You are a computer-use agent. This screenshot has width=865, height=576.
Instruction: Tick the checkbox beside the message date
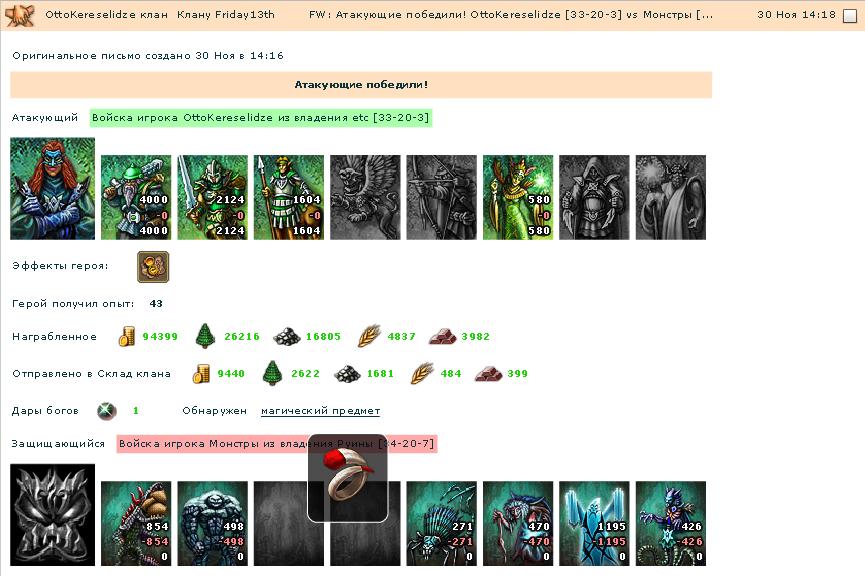click(x=850, y=15)
